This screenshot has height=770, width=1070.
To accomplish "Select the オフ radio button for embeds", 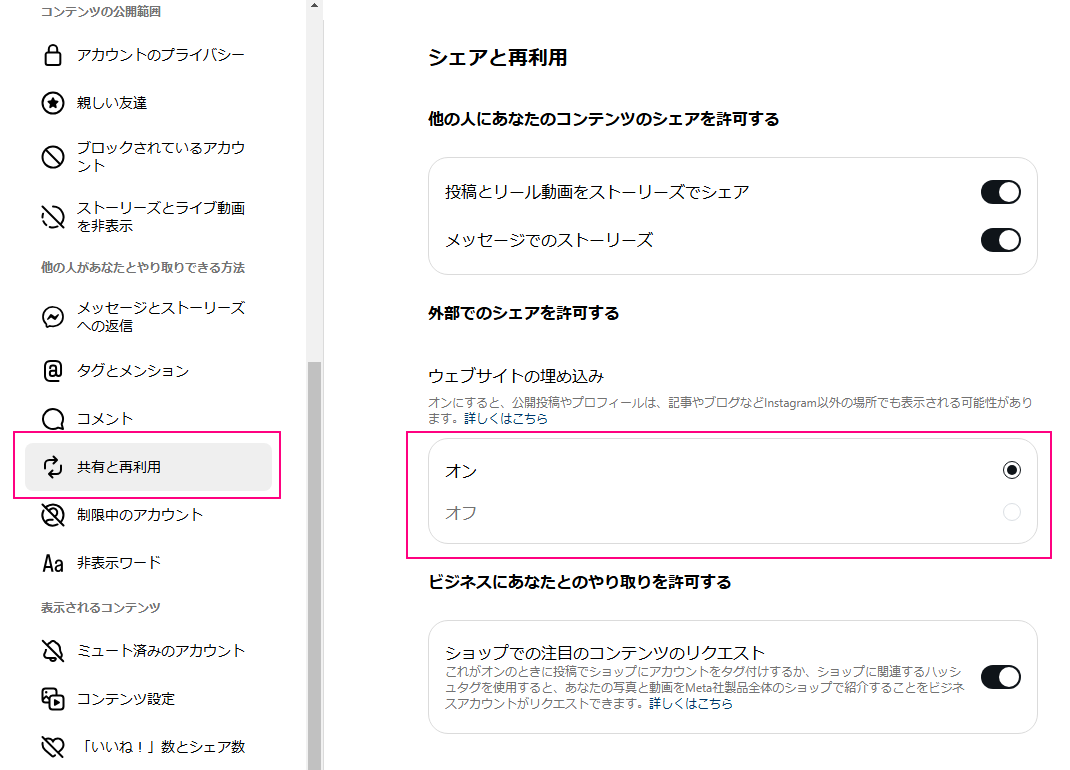I will pos(1012,513).
